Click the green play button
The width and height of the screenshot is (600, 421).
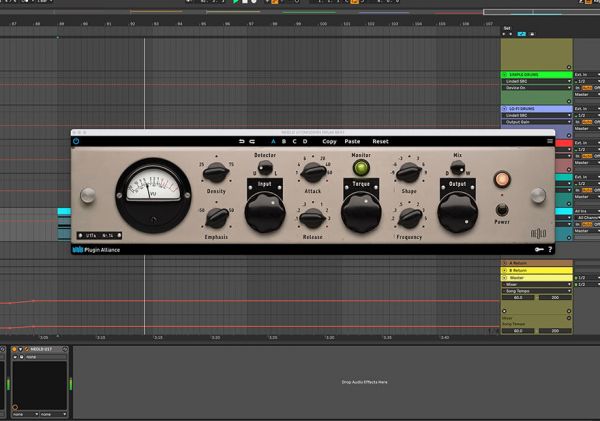pyautogui.click(x=236, y=2)
